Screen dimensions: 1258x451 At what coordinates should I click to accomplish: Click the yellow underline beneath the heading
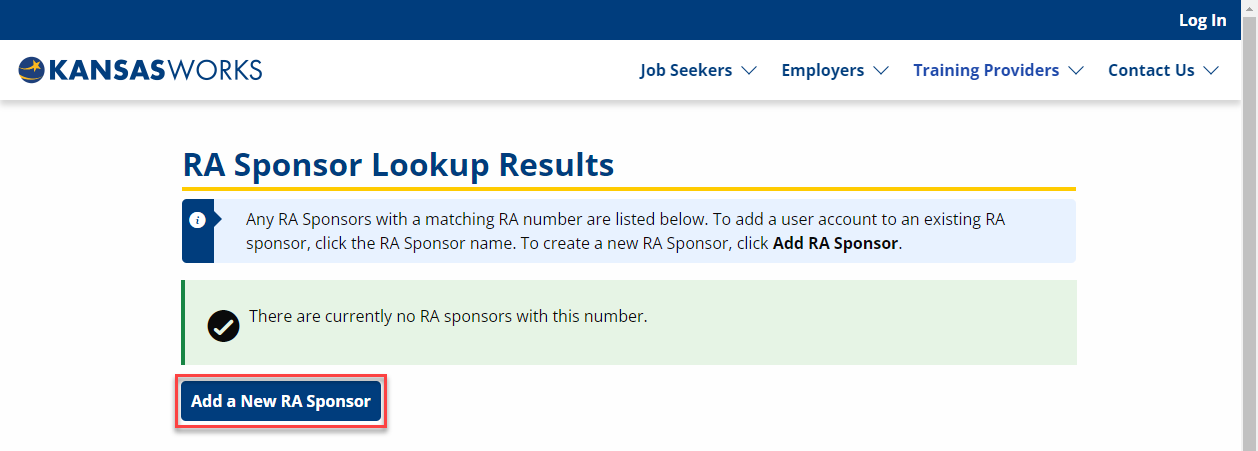click(x=629, y=188)
